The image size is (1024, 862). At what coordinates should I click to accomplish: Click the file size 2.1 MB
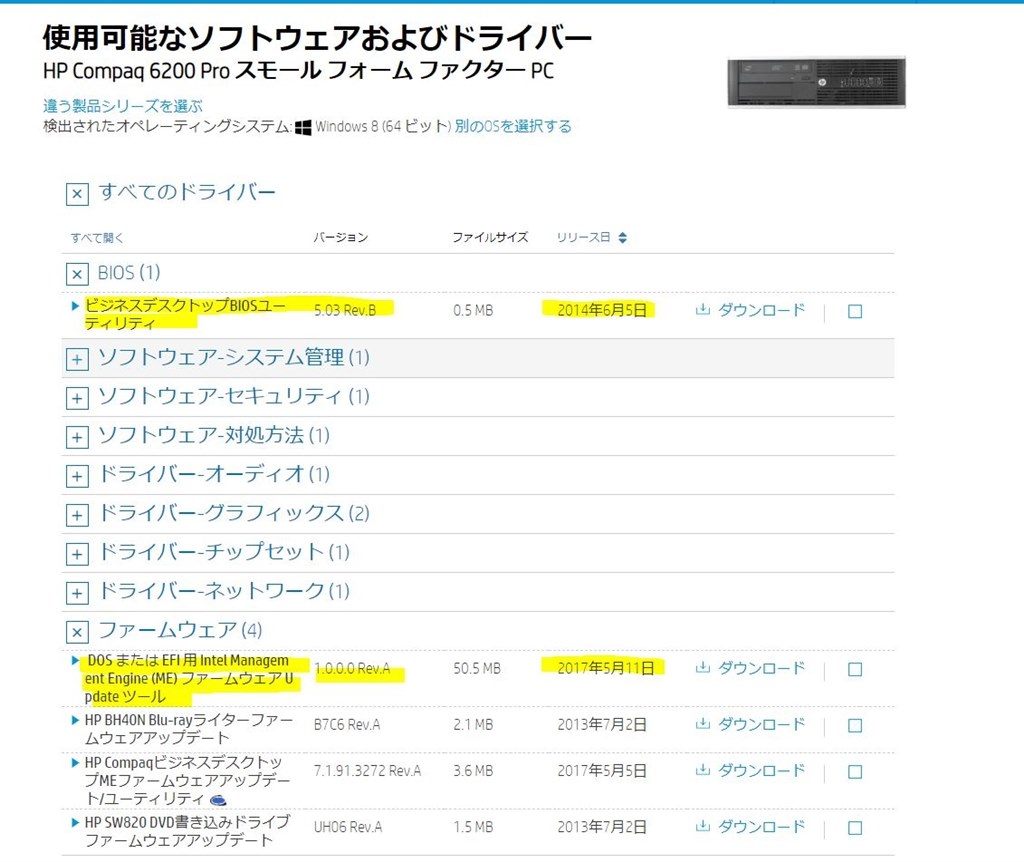click(x=473, y=725)
